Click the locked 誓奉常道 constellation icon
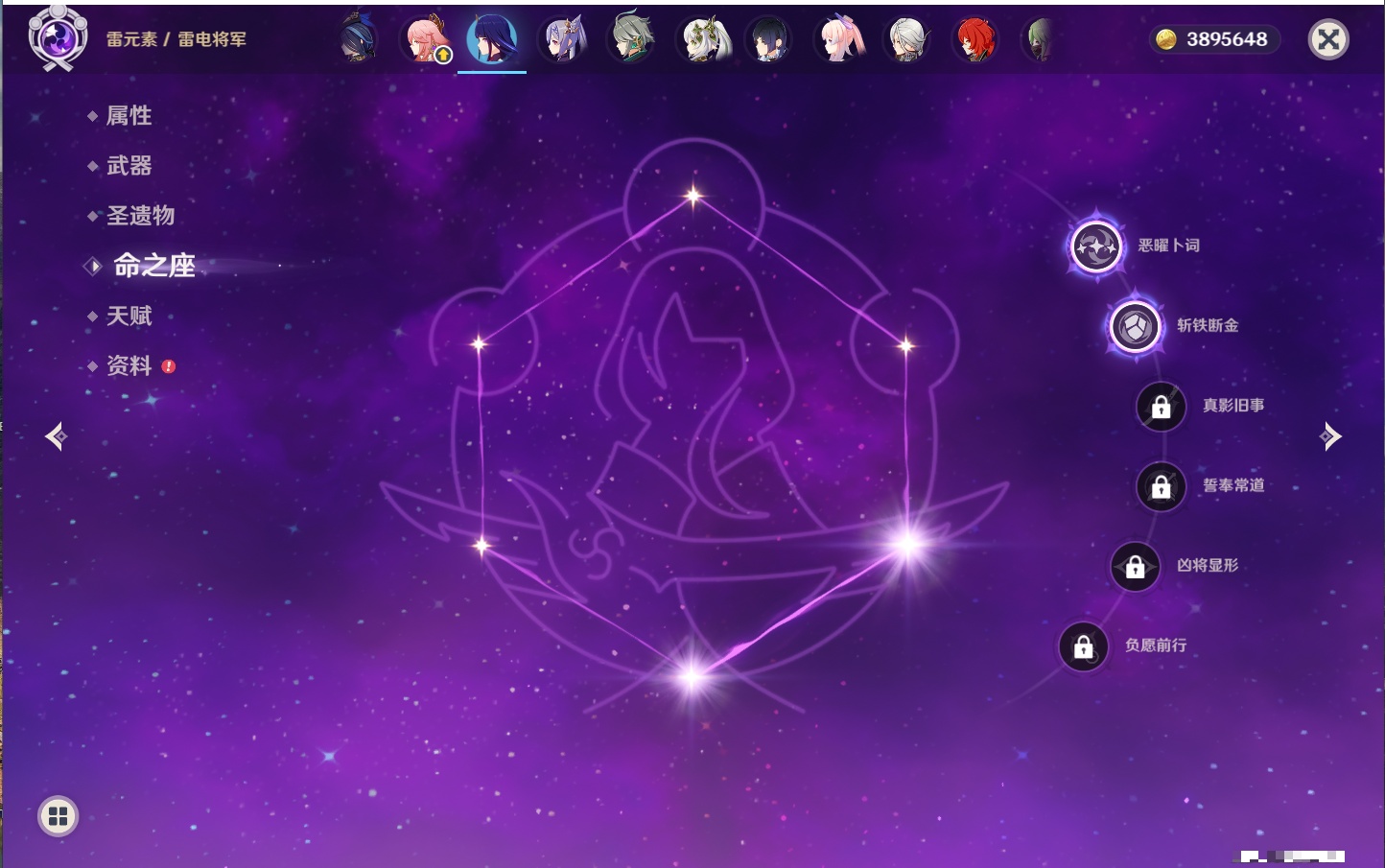Screen dimensions: 1385x868 point(1162,486)
